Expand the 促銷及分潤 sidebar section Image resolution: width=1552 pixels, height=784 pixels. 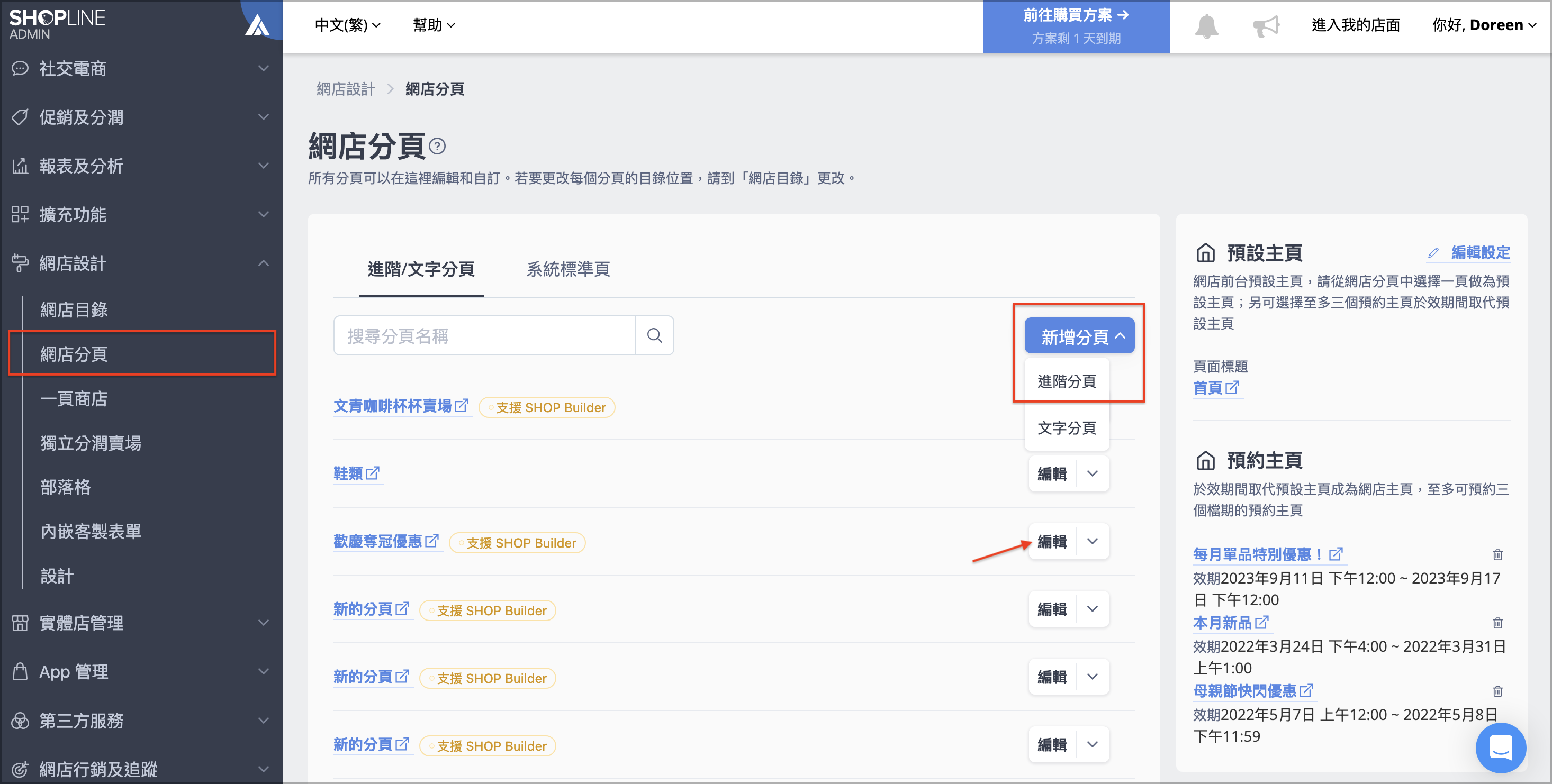click(263, 117)
